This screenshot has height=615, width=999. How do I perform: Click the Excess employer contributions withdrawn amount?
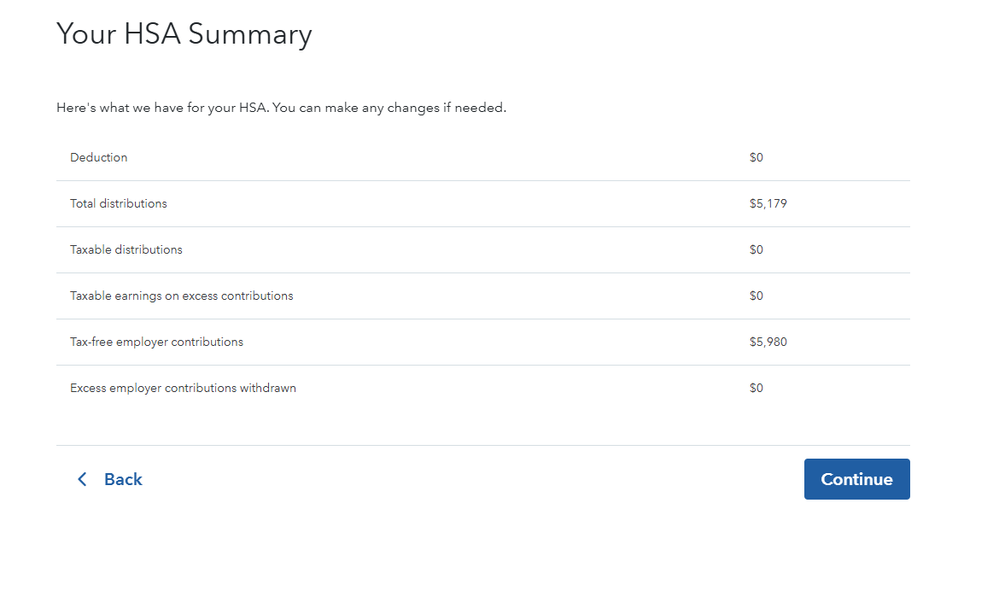tap(756, 387)
